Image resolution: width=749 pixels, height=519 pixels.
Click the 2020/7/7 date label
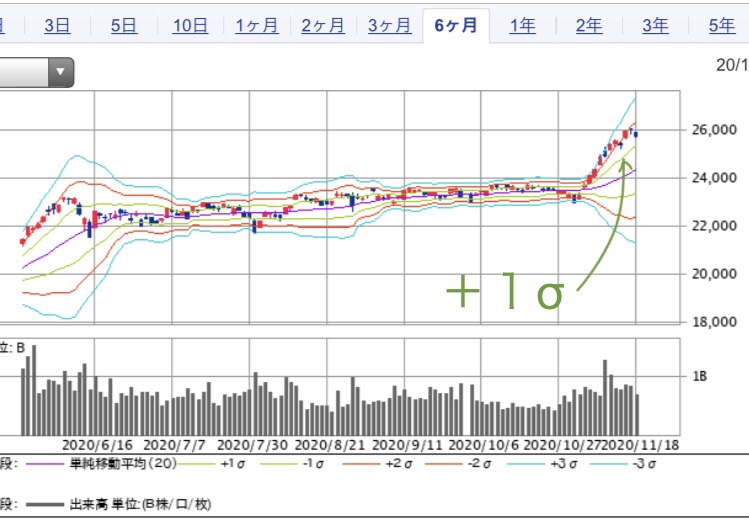click(x=174, y=445)
